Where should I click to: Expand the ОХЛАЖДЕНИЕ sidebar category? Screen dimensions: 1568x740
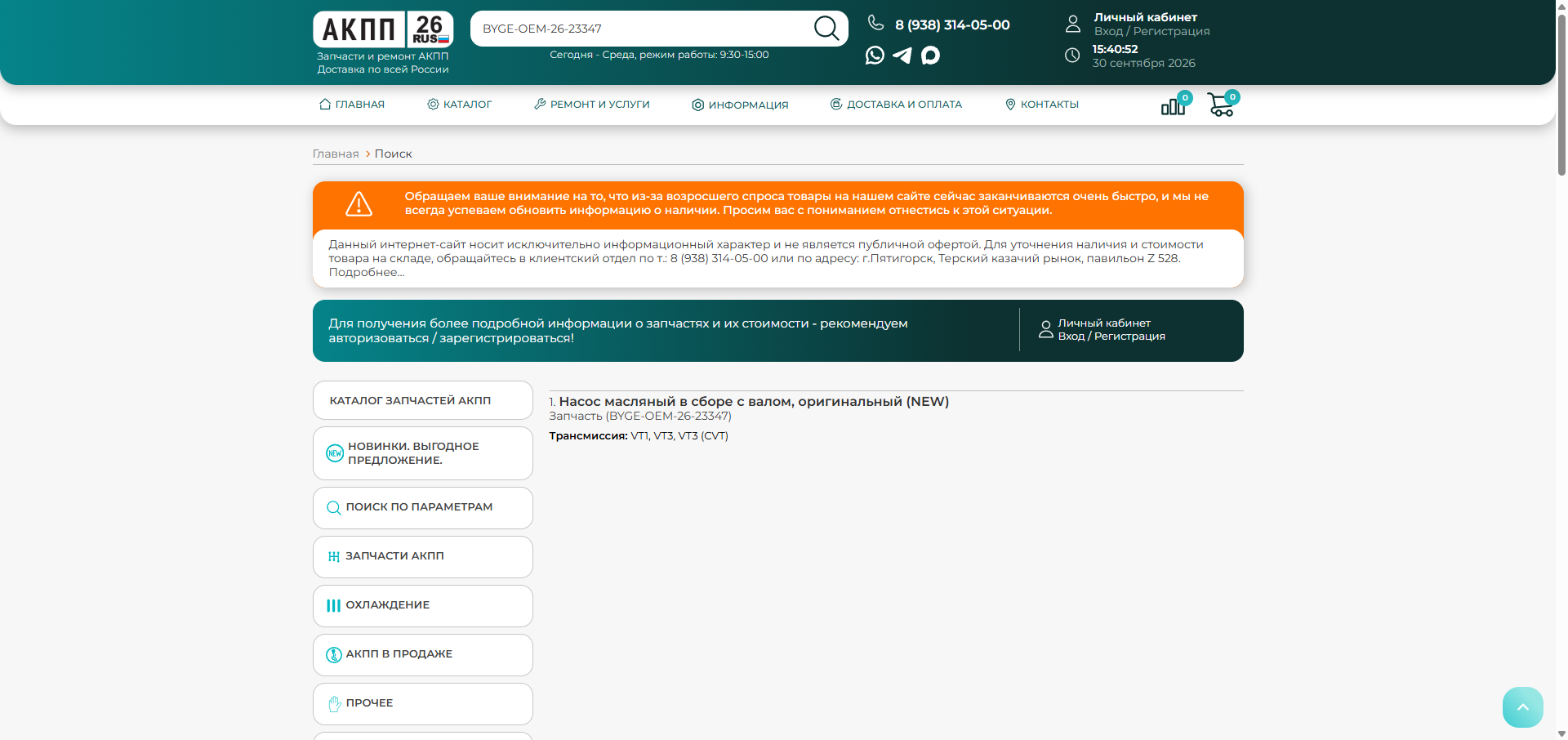tap(423, 606)
